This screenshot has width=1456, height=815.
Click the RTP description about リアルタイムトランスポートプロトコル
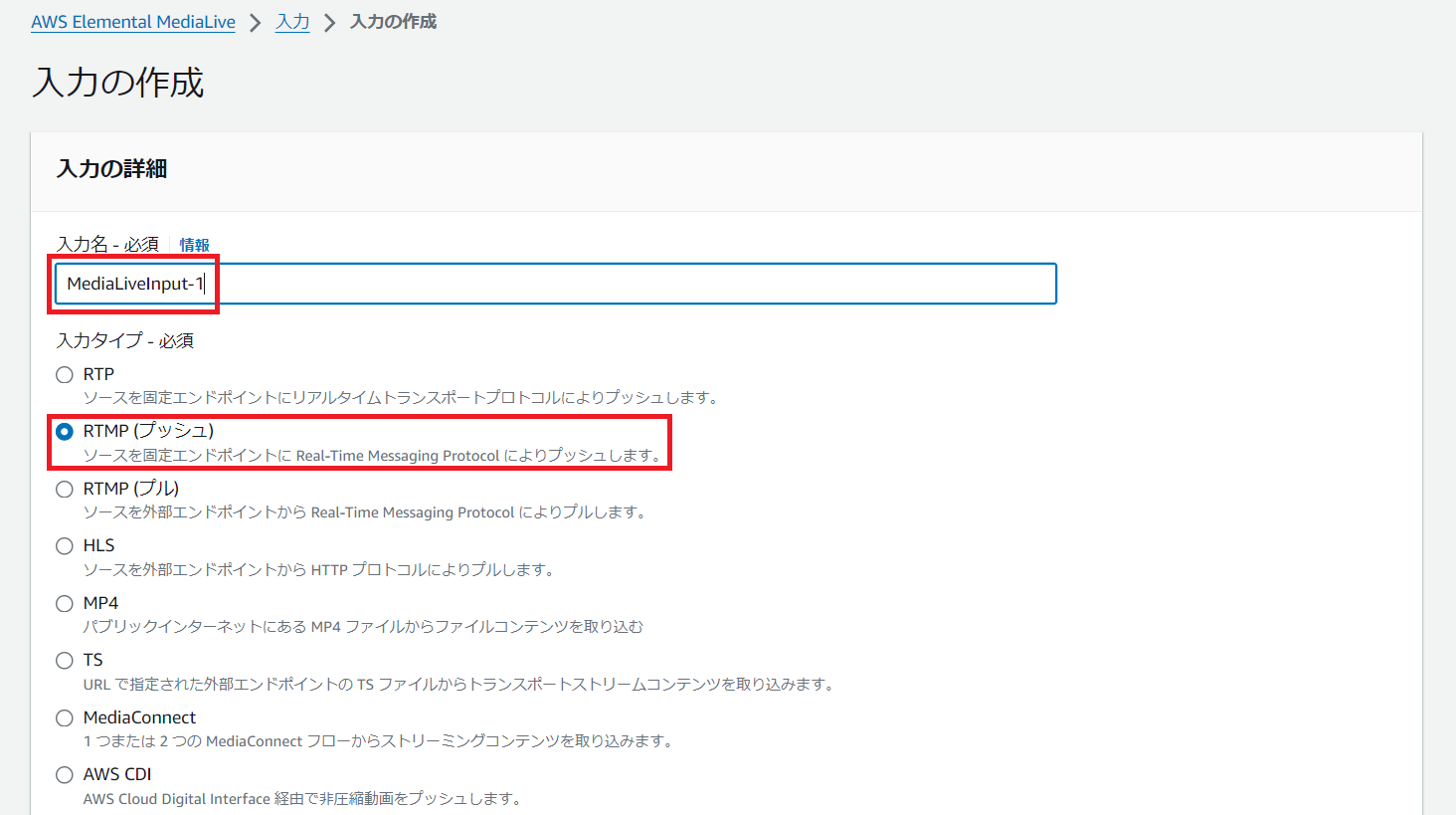tap(401, 398)
